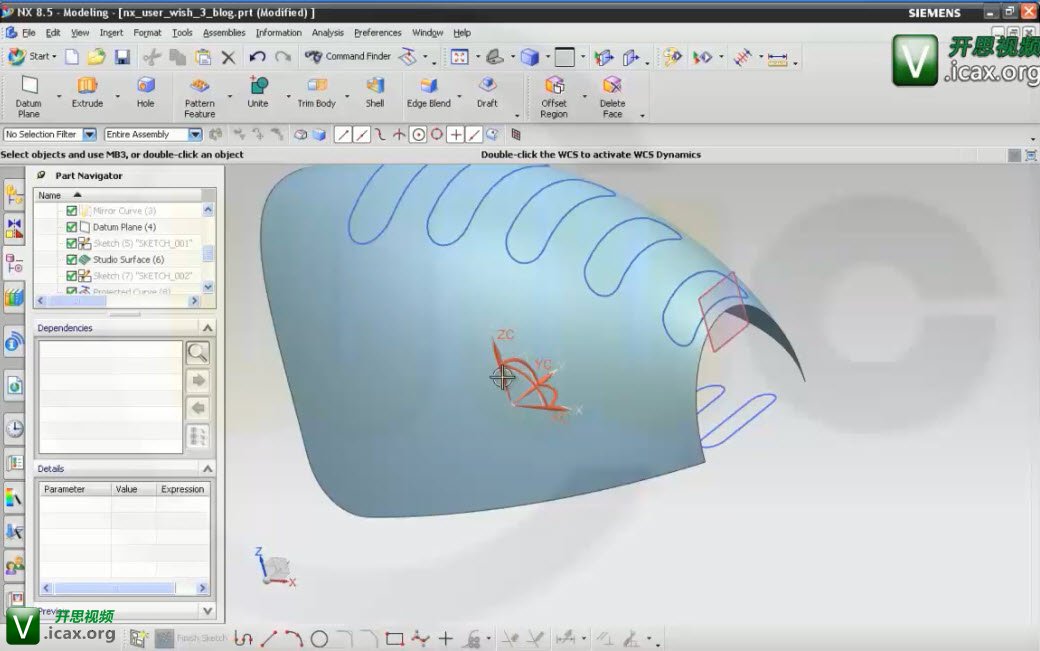This screenshot has height=651, width=1040.
Task: Toggle the Studio Surface (6) checkbox
Action: click(72, 260)
